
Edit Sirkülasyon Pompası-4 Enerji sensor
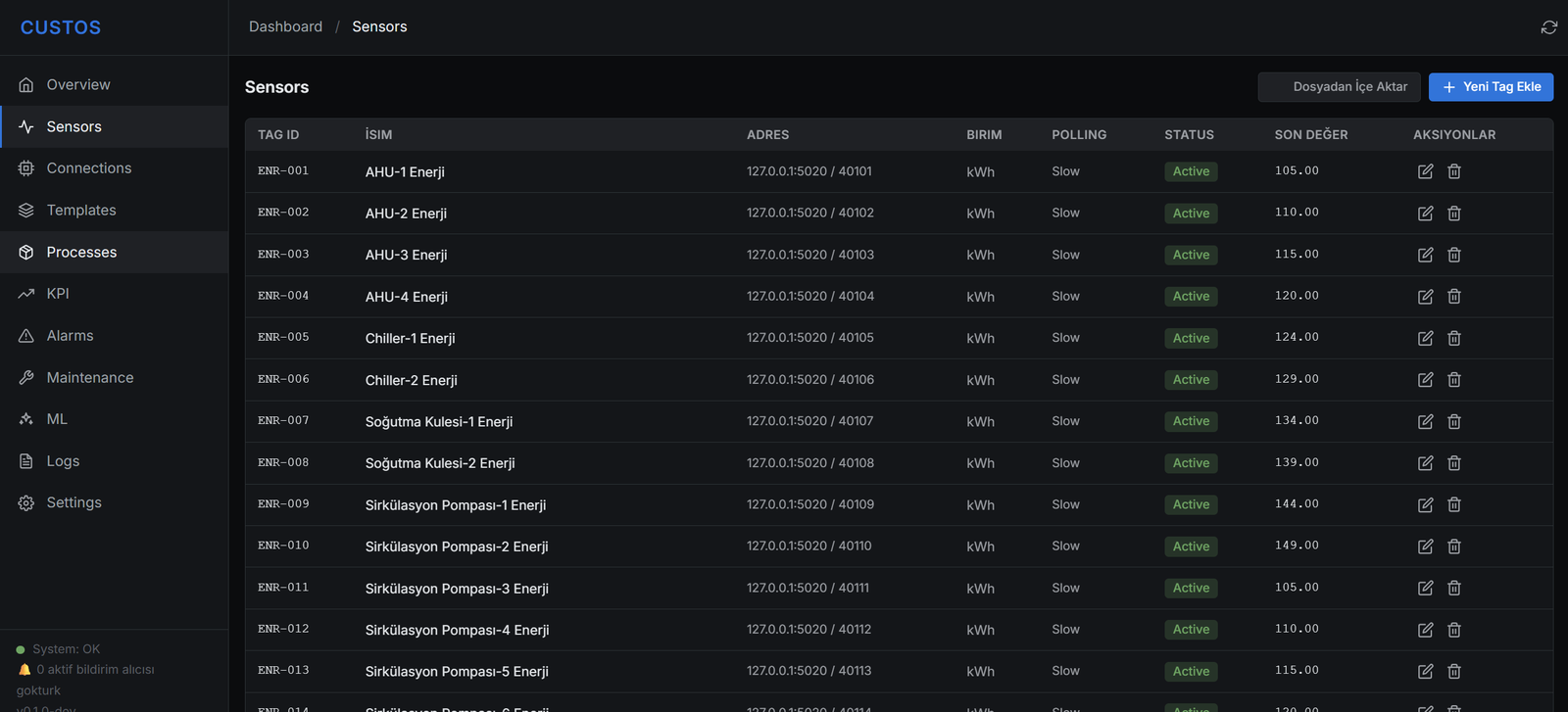pyautogui.click(x=1426, y=630)
